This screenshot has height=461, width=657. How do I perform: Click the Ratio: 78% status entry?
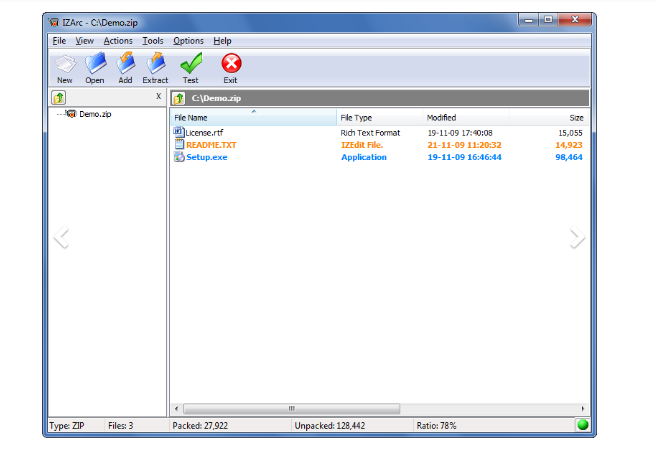[436, 425]
